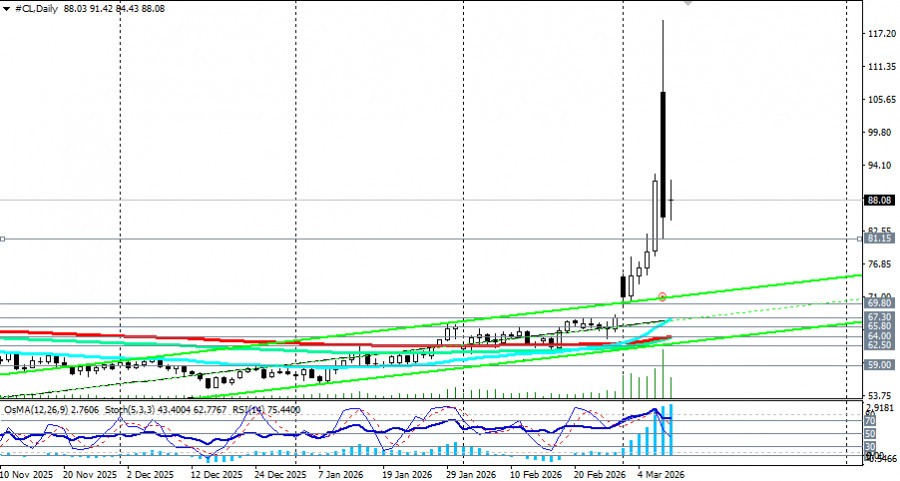Click the 24 Dec 2025 date label
This screenshot has width=900, height=481.
tap(280, 475)
